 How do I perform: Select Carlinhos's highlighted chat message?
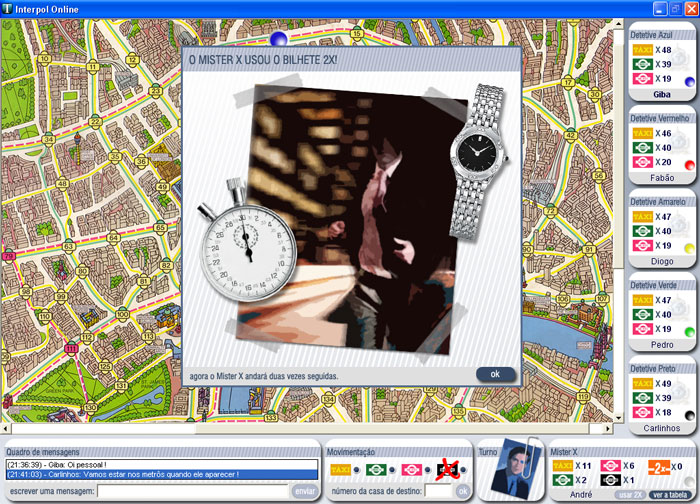coord(162,476)
